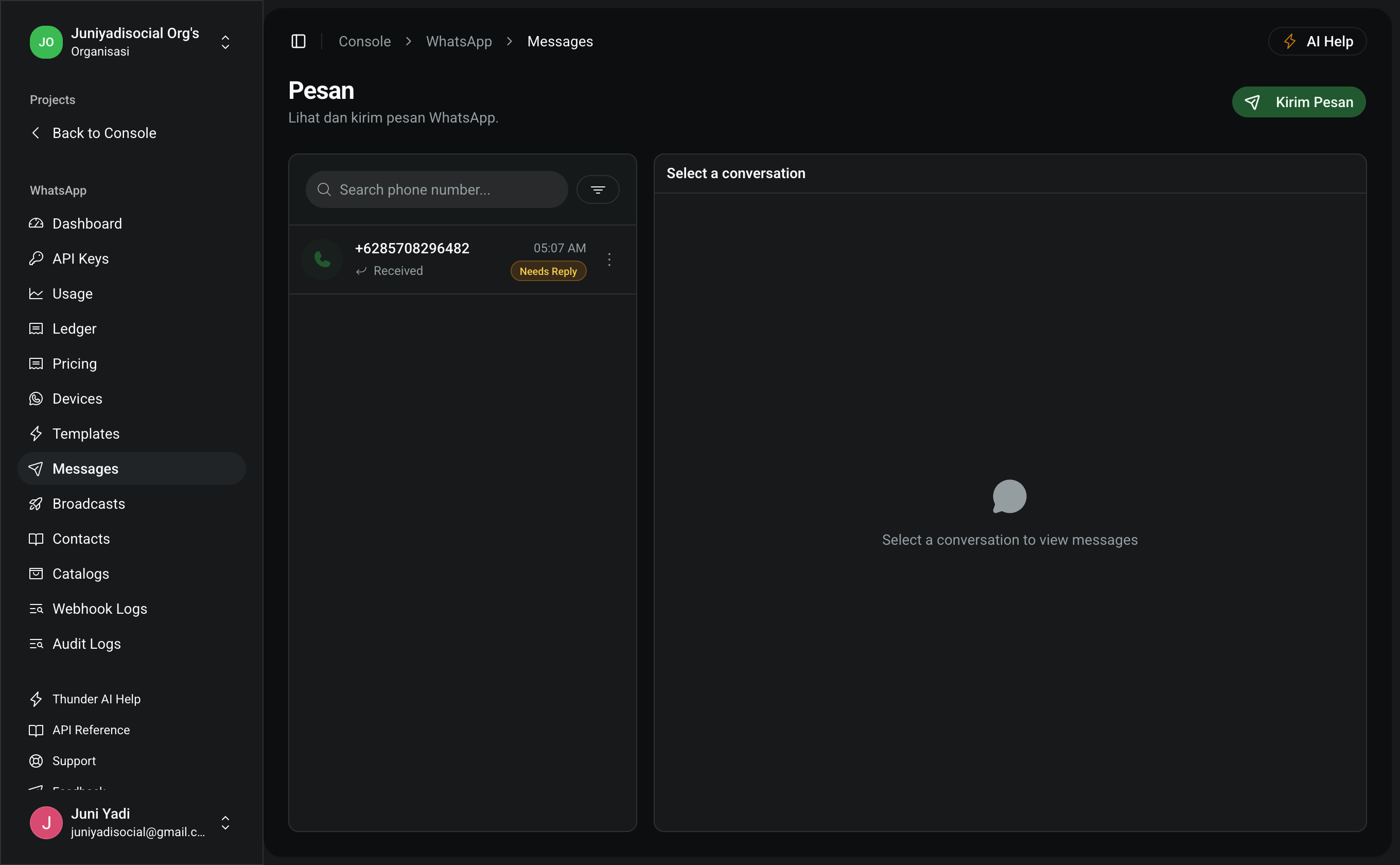The image size is (1400, 865).
Task: Select Messages in the sidebar
Action: point(132,469)
